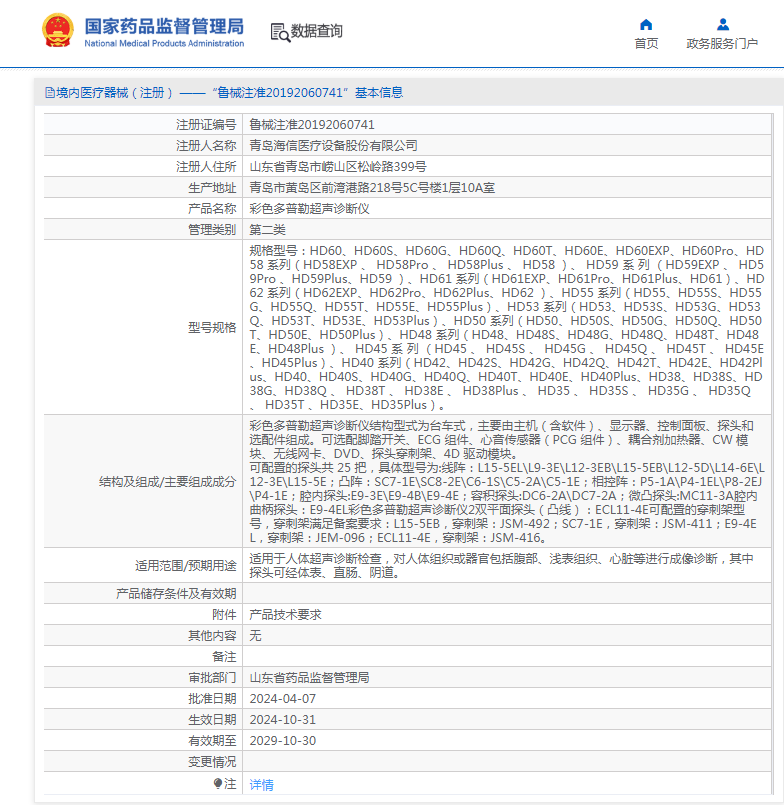The image size is (784, 805).
Task: Open the 详情 details link
Action: coord(261,784)
